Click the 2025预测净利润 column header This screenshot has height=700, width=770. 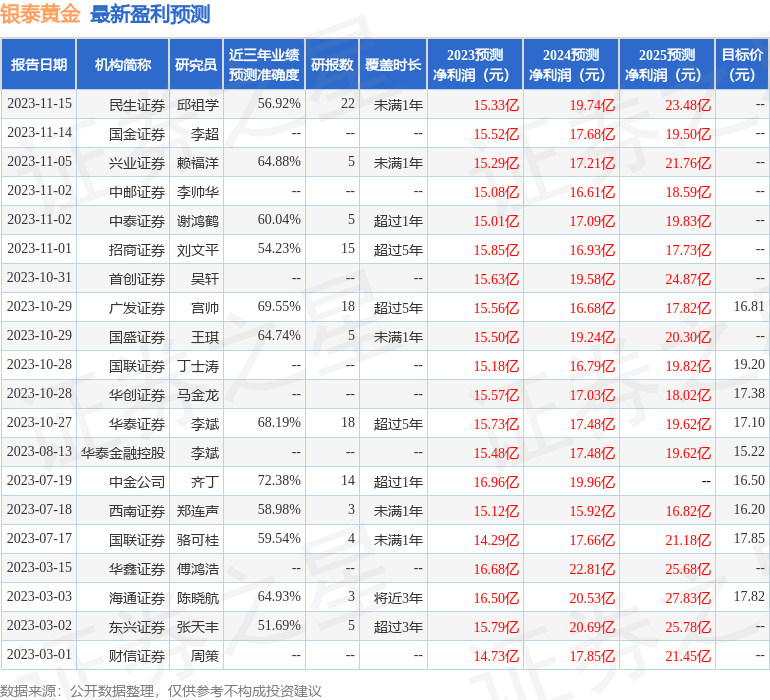[x=667, y=64]
